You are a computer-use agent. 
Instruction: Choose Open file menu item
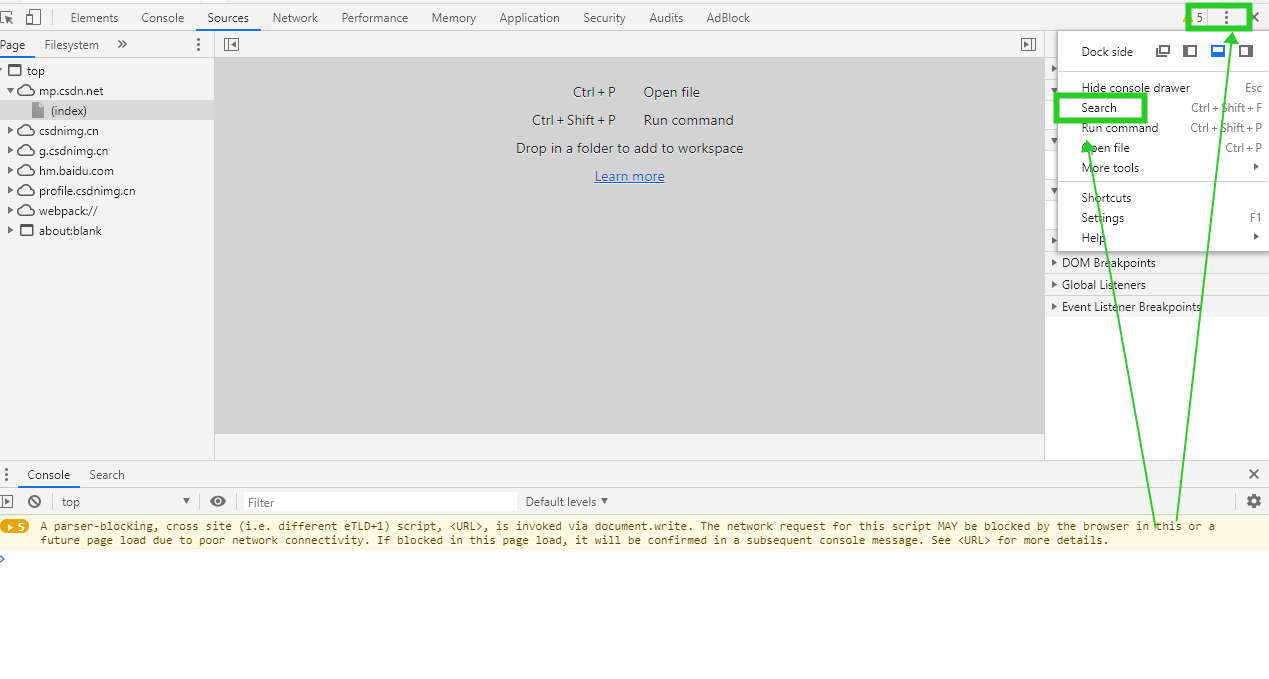1163,148
